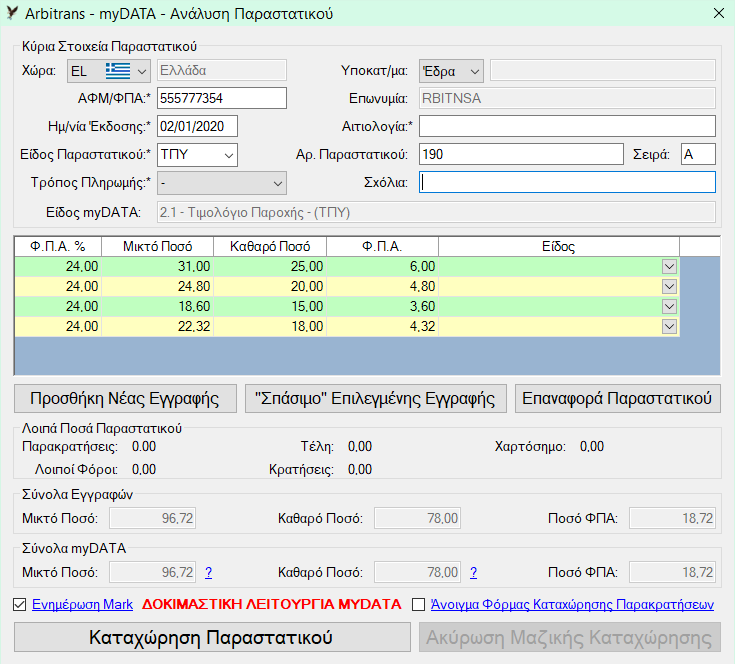Image resolution: width=735 pixels, height=664 pixels.
Task: Open the Χώρα country dropdown showing EL
Action: click(x=109, y=71)
